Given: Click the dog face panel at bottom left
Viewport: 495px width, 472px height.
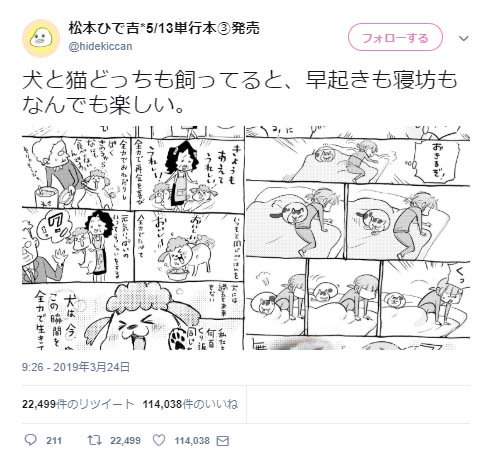Looking at the screenshot, I should [x=133, y=316].
